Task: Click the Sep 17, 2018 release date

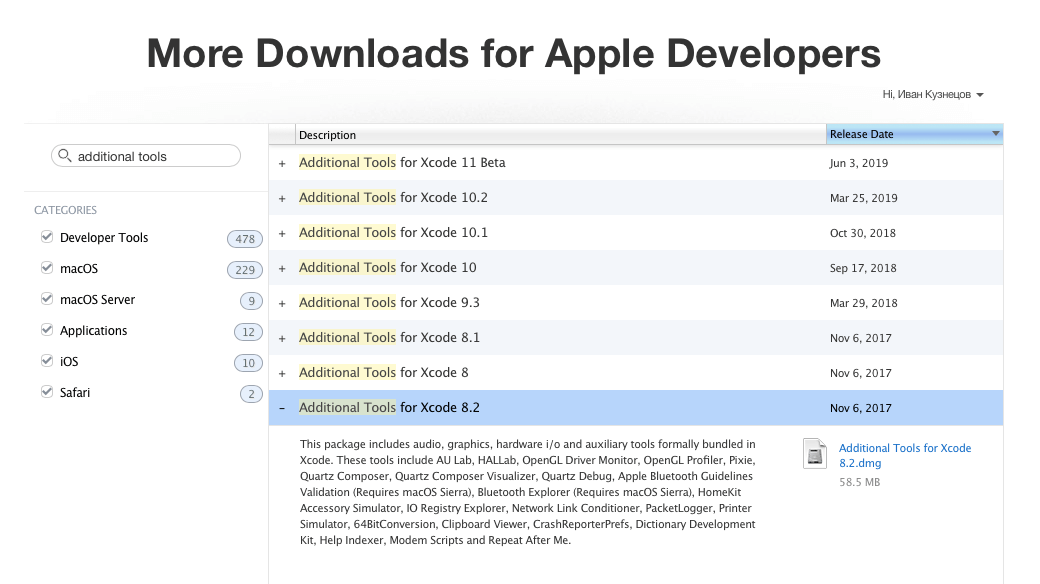Action: point(863,268)
